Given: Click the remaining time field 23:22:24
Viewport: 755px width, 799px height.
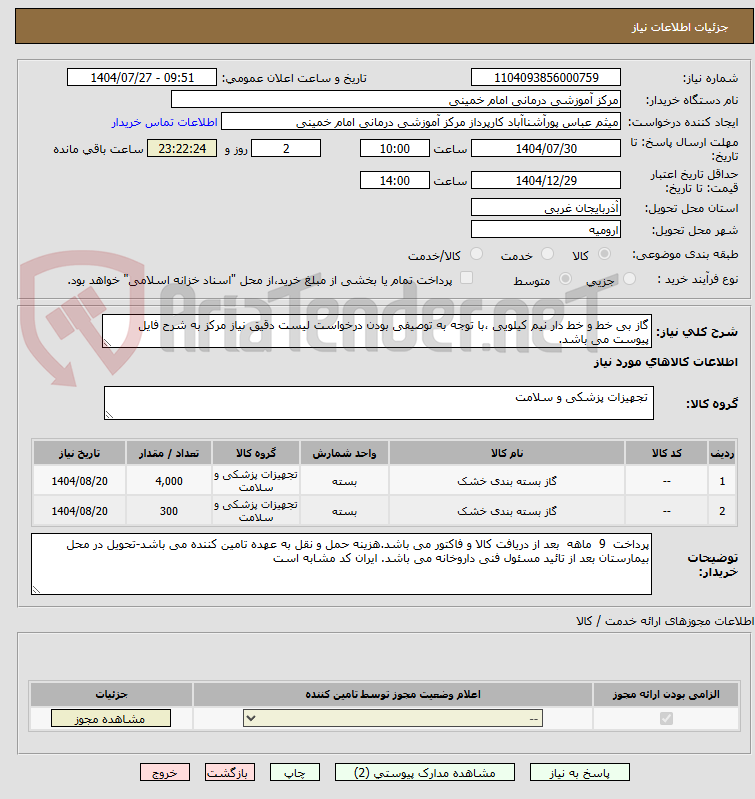Looking at the screenshot, I should 182,148.
